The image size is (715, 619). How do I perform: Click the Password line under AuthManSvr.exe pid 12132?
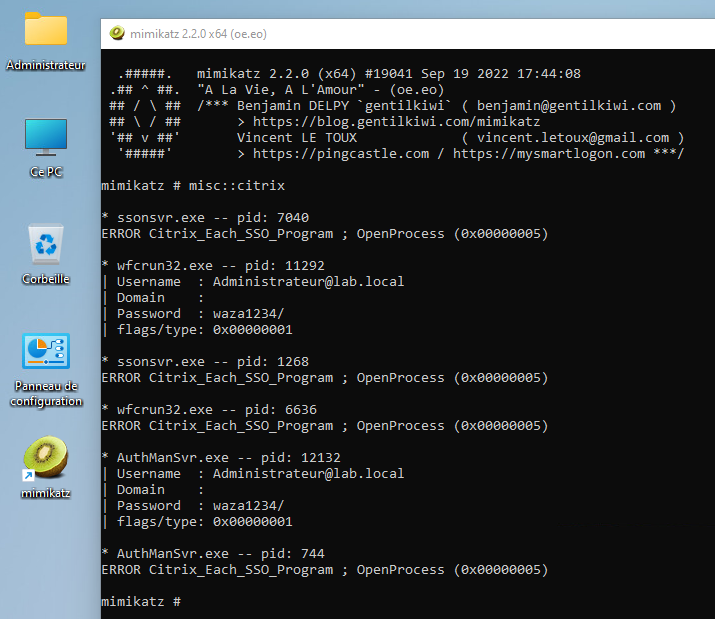point(193,505)
